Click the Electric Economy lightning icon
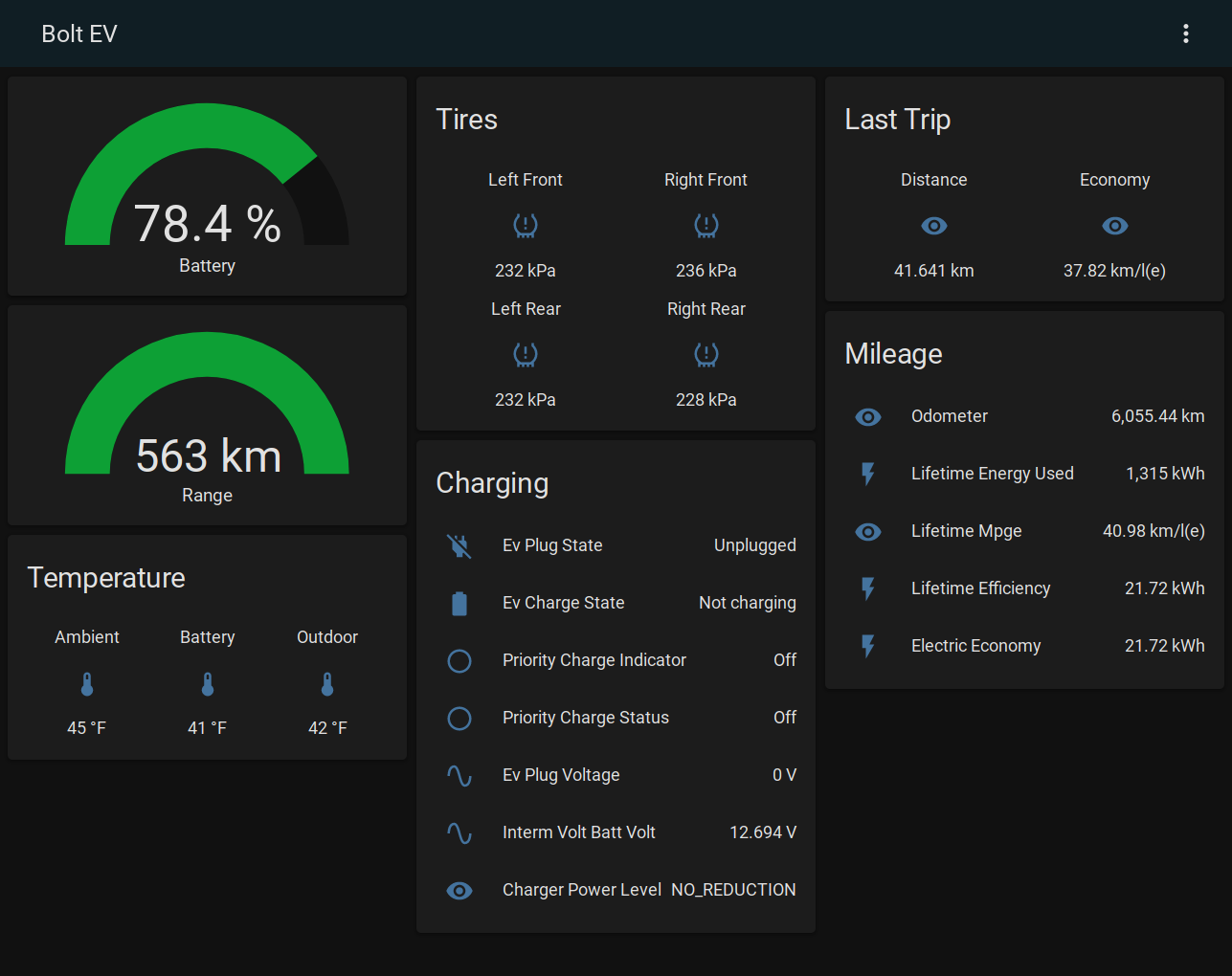1232x976 pixels. coord(868,646)
